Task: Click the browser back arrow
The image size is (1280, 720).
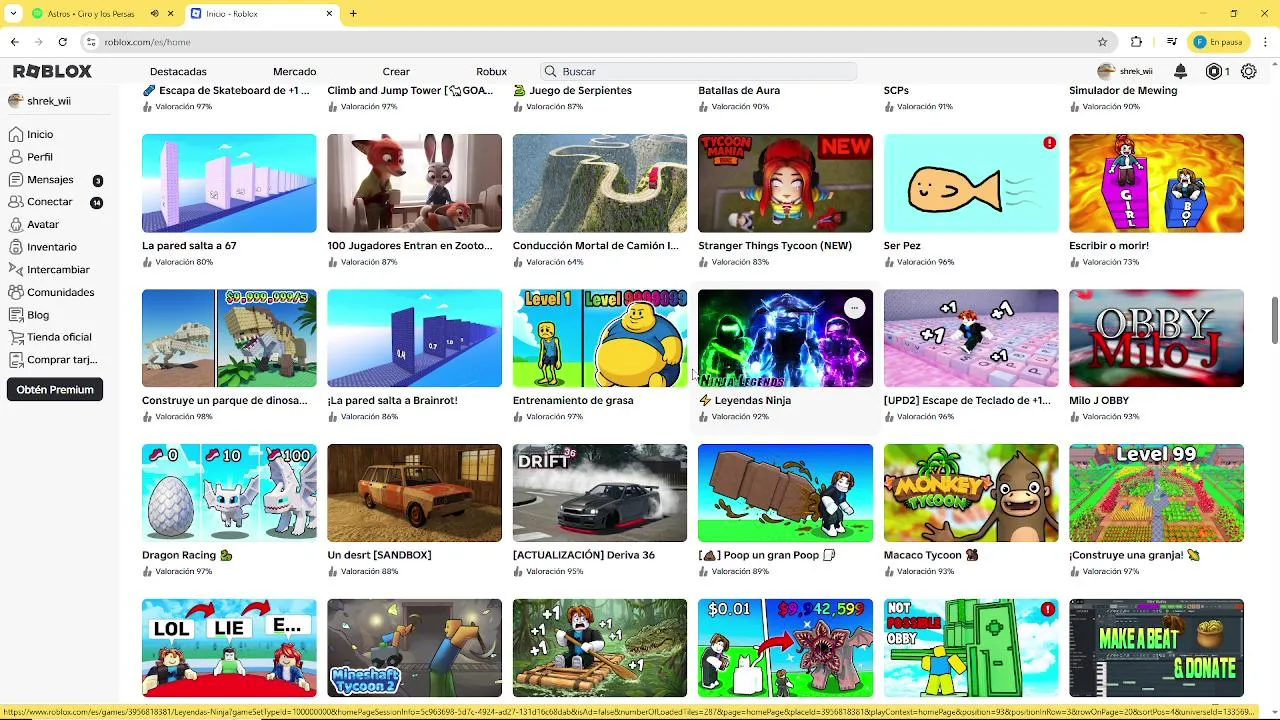Action: click(14, 42)
